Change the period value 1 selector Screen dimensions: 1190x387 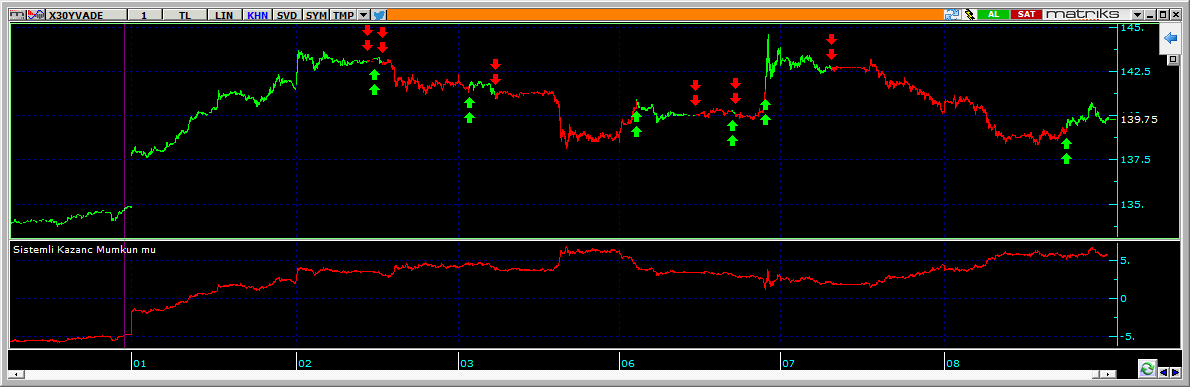pyautogui.click(x=143, y=14)
